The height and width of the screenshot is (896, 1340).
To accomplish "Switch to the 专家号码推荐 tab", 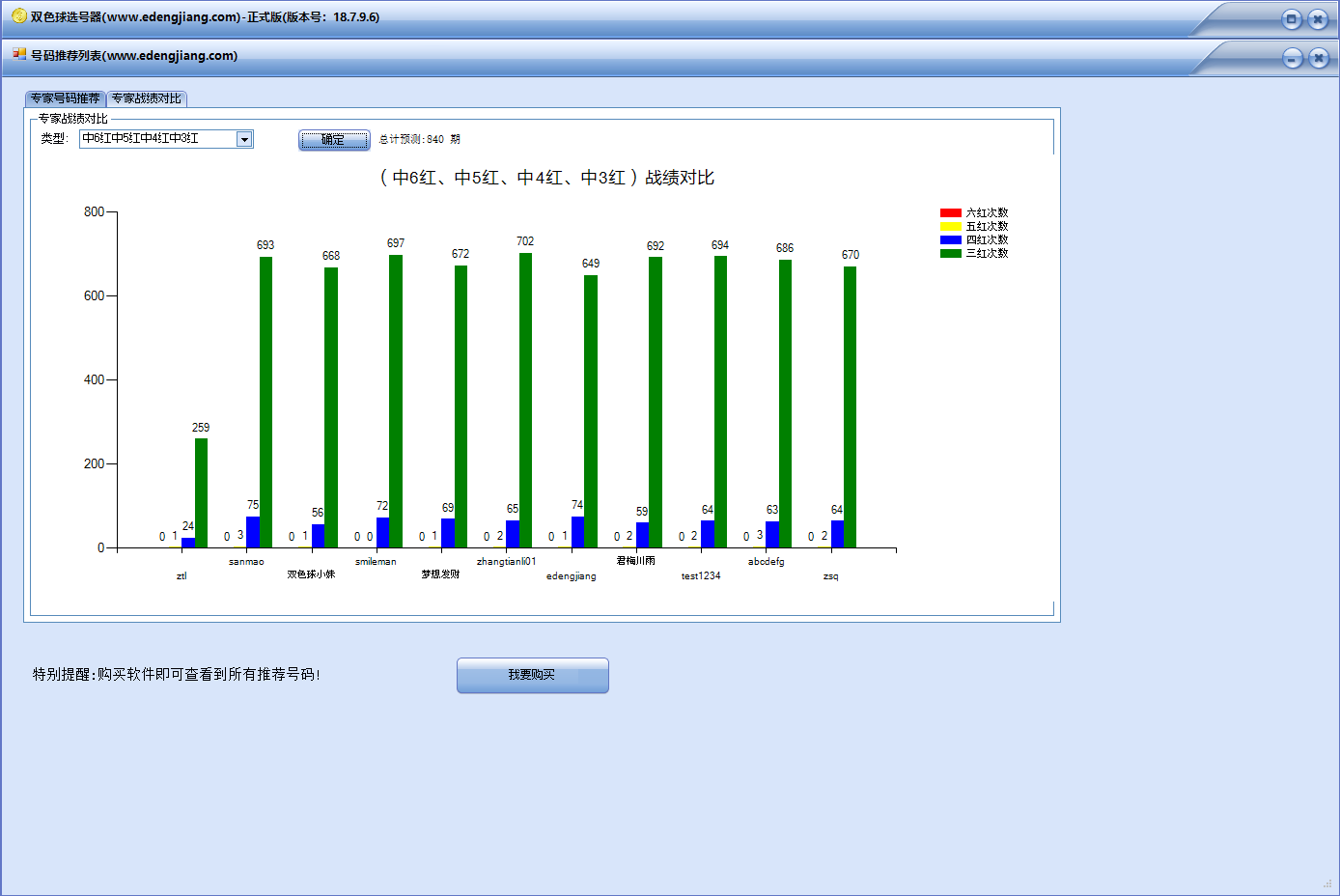I will click(x=65, y=98).
